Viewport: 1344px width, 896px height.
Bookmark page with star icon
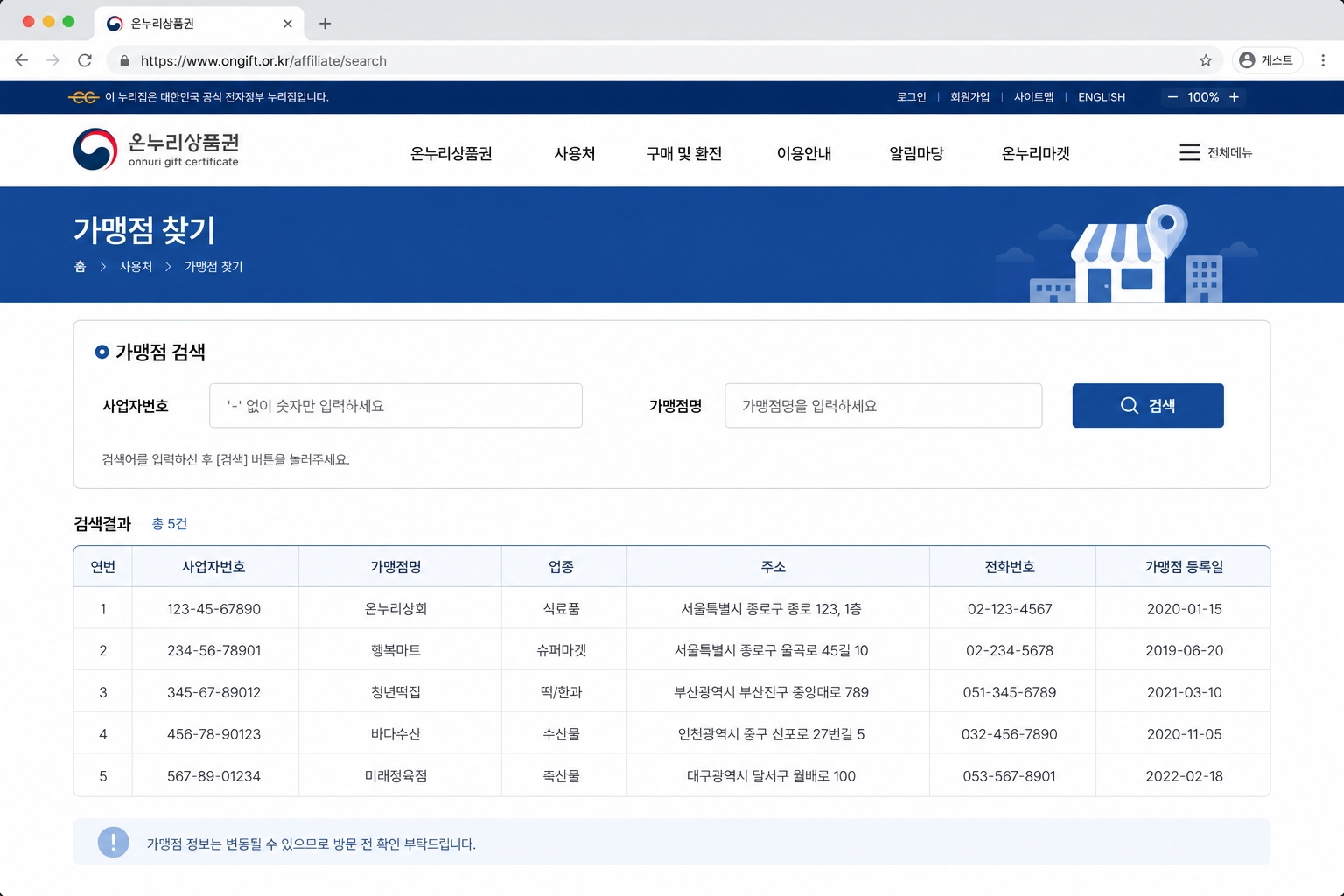click(1206, 60)
